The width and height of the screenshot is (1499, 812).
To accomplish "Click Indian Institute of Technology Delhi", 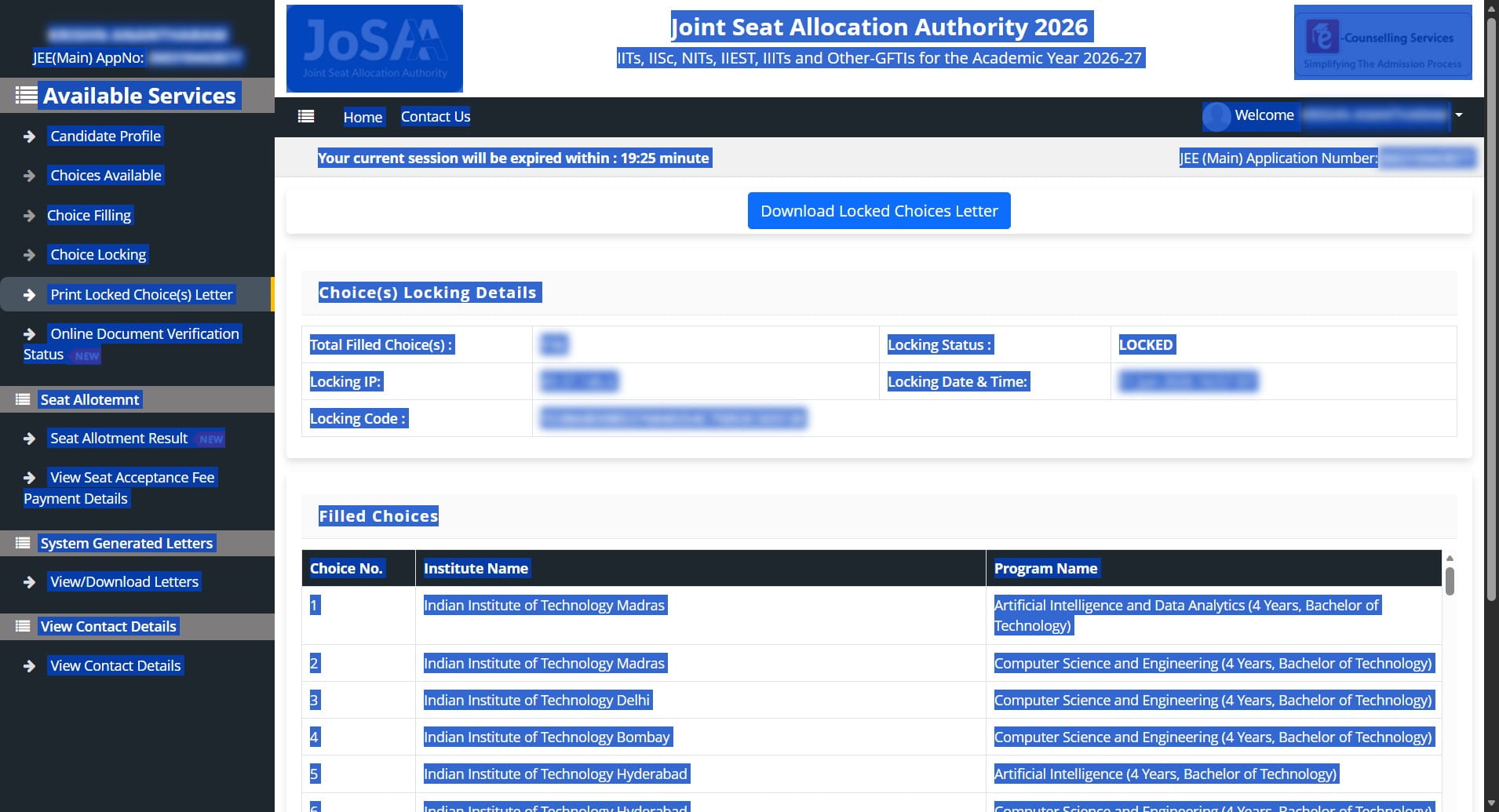I will [537, 700].
